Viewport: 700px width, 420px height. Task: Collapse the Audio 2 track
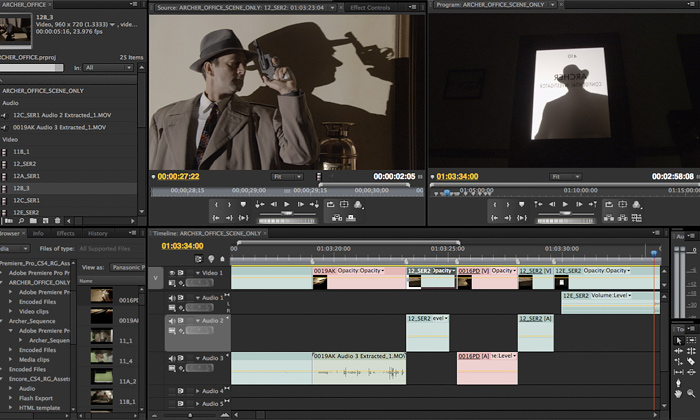pos(197,321)
